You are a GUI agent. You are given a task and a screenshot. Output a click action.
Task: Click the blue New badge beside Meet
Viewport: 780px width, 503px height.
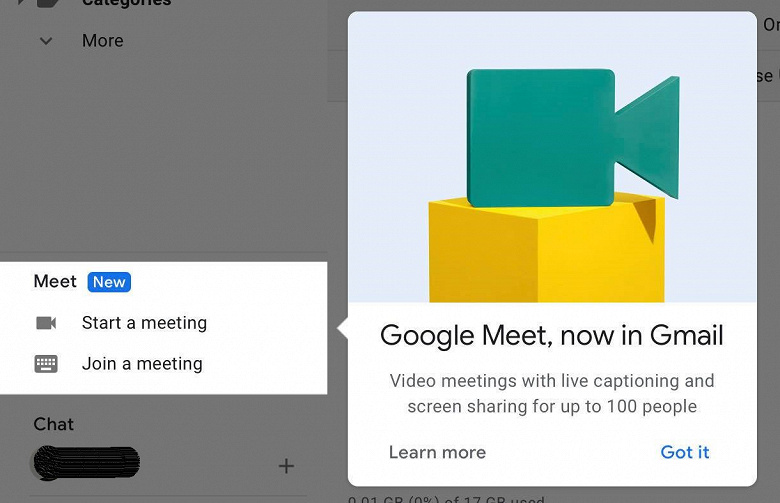pyautogui.click(x=109, y=282)
